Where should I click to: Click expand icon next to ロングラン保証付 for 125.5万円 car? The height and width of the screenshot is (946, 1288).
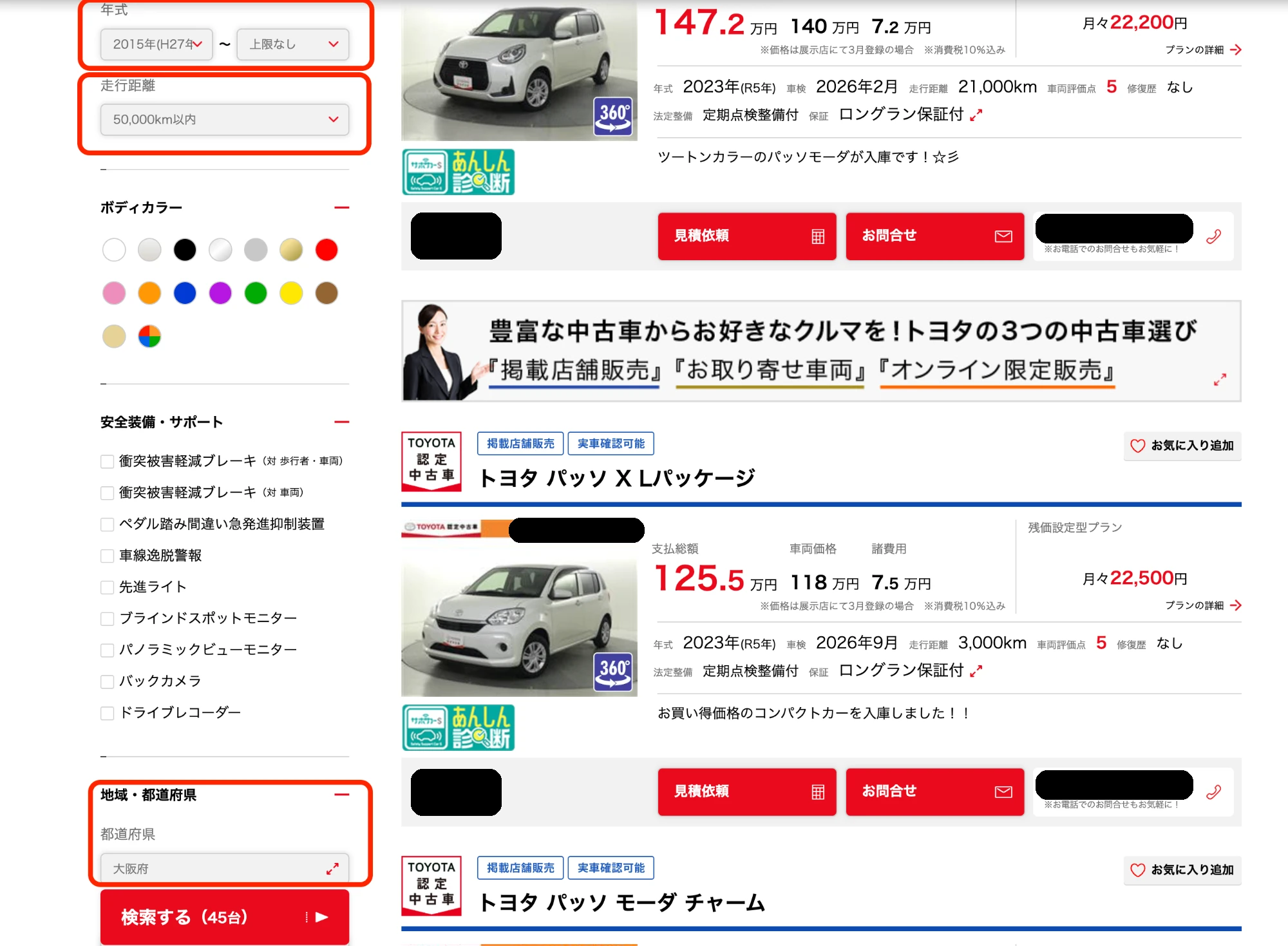976,671
